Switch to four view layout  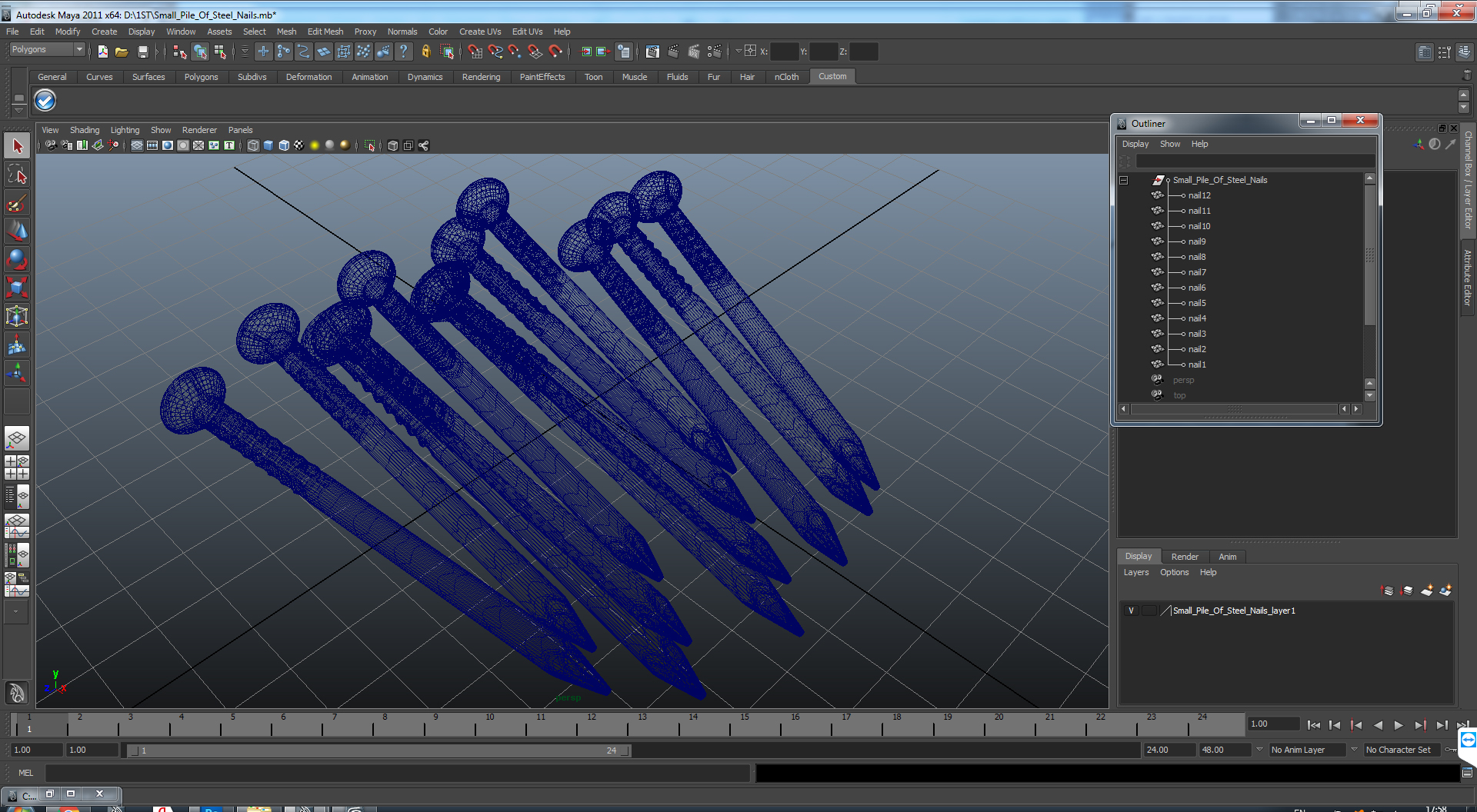[x=17, y=468]
